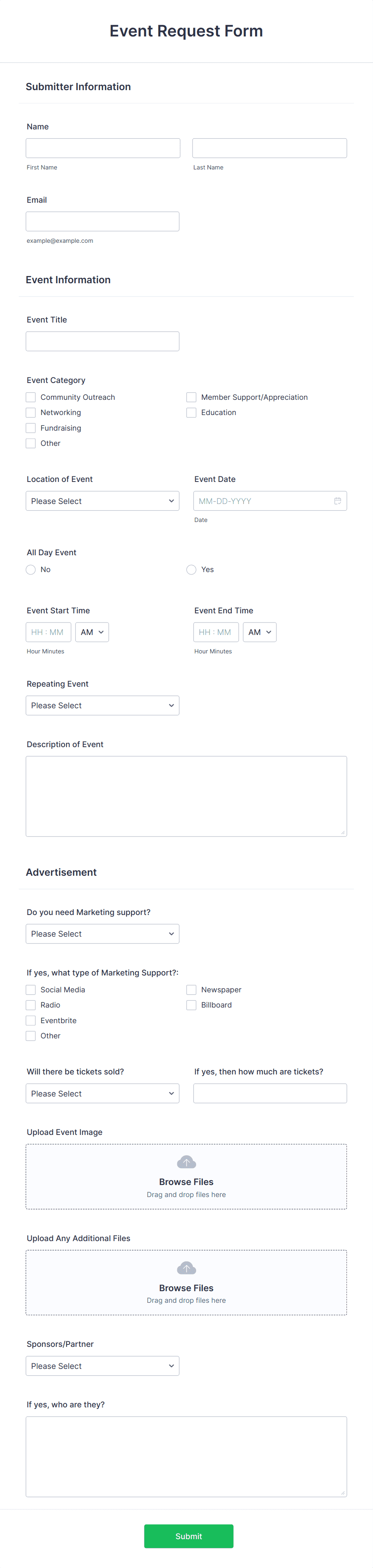
Task: Check the Community Outreach checkbox
Action: pyautogui.click(x=30, y=397)
